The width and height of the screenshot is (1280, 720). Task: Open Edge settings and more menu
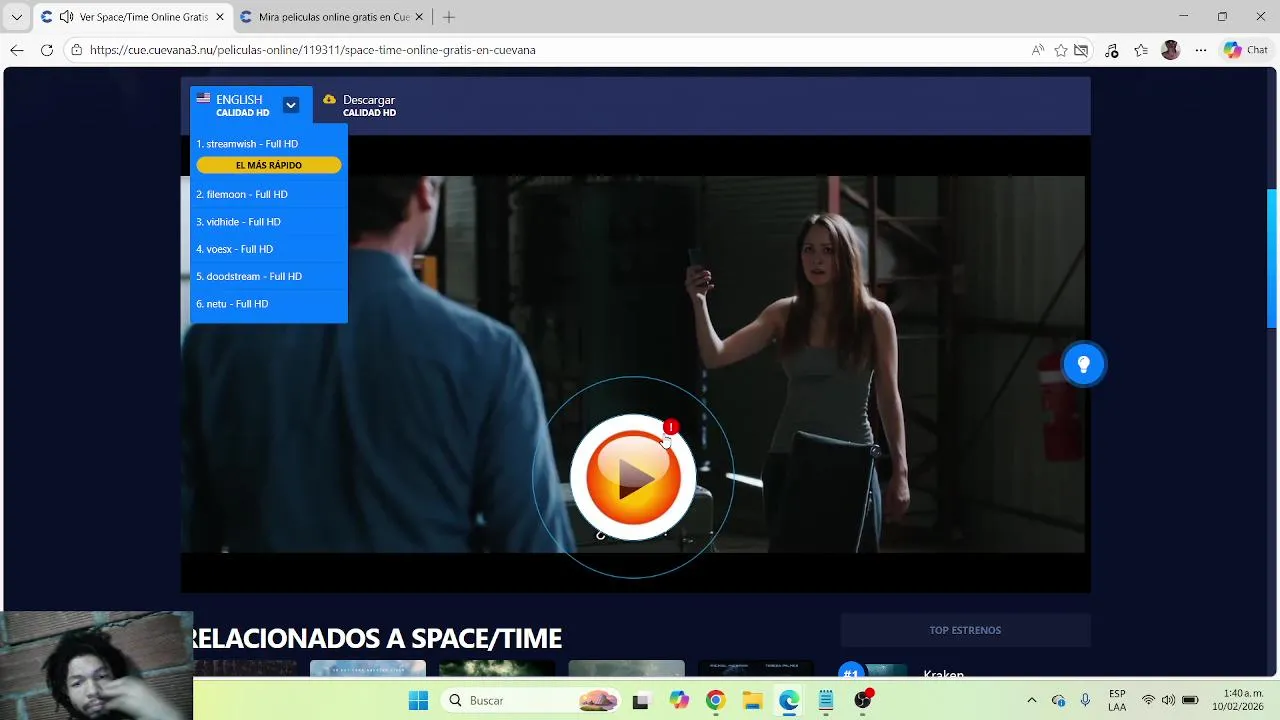point(1201,50)
